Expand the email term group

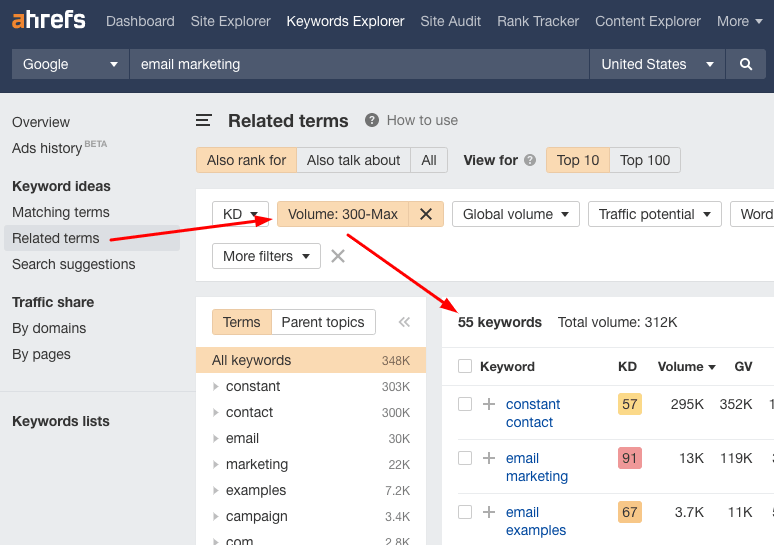[216, 438]
